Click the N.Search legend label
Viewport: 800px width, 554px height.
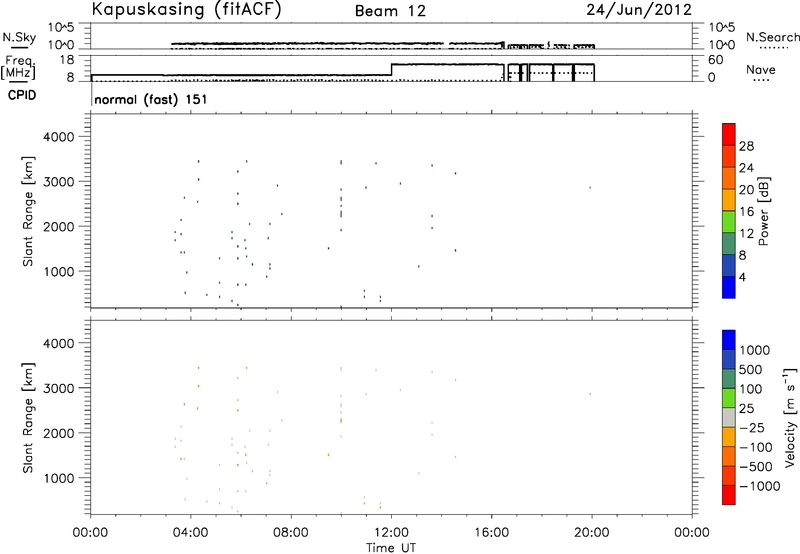[772, 37]
